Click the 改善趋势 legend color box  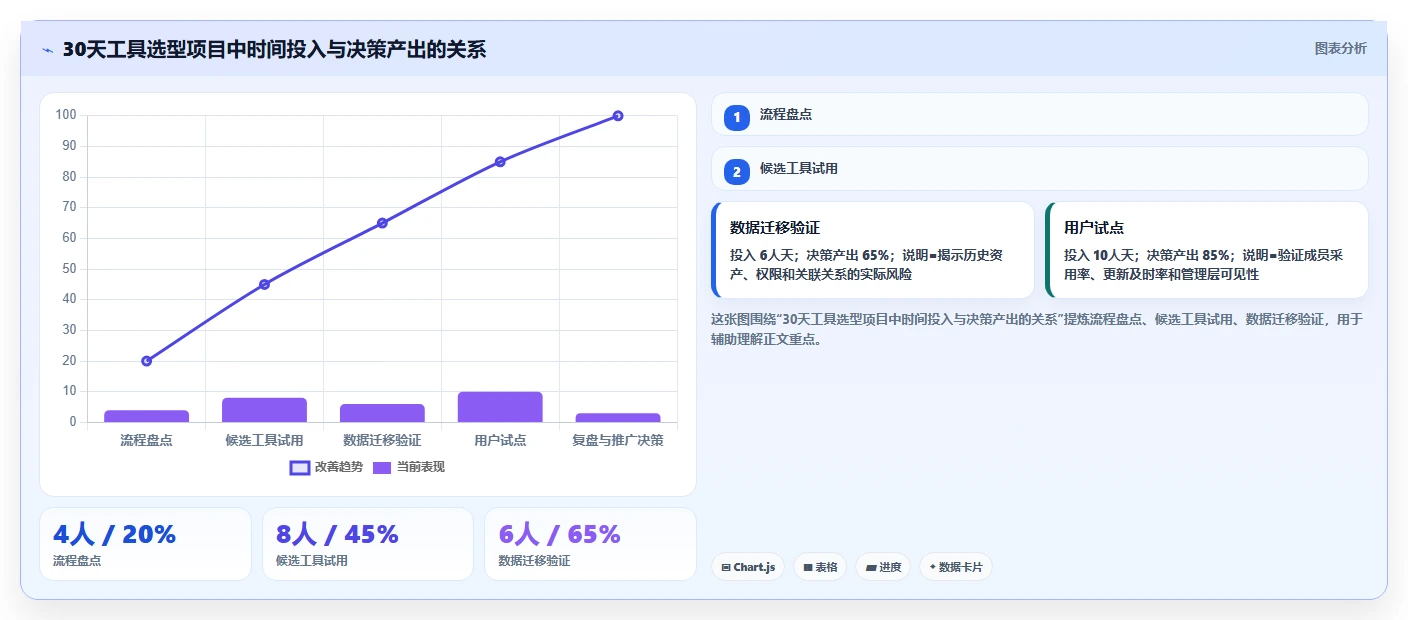[299, 467]
